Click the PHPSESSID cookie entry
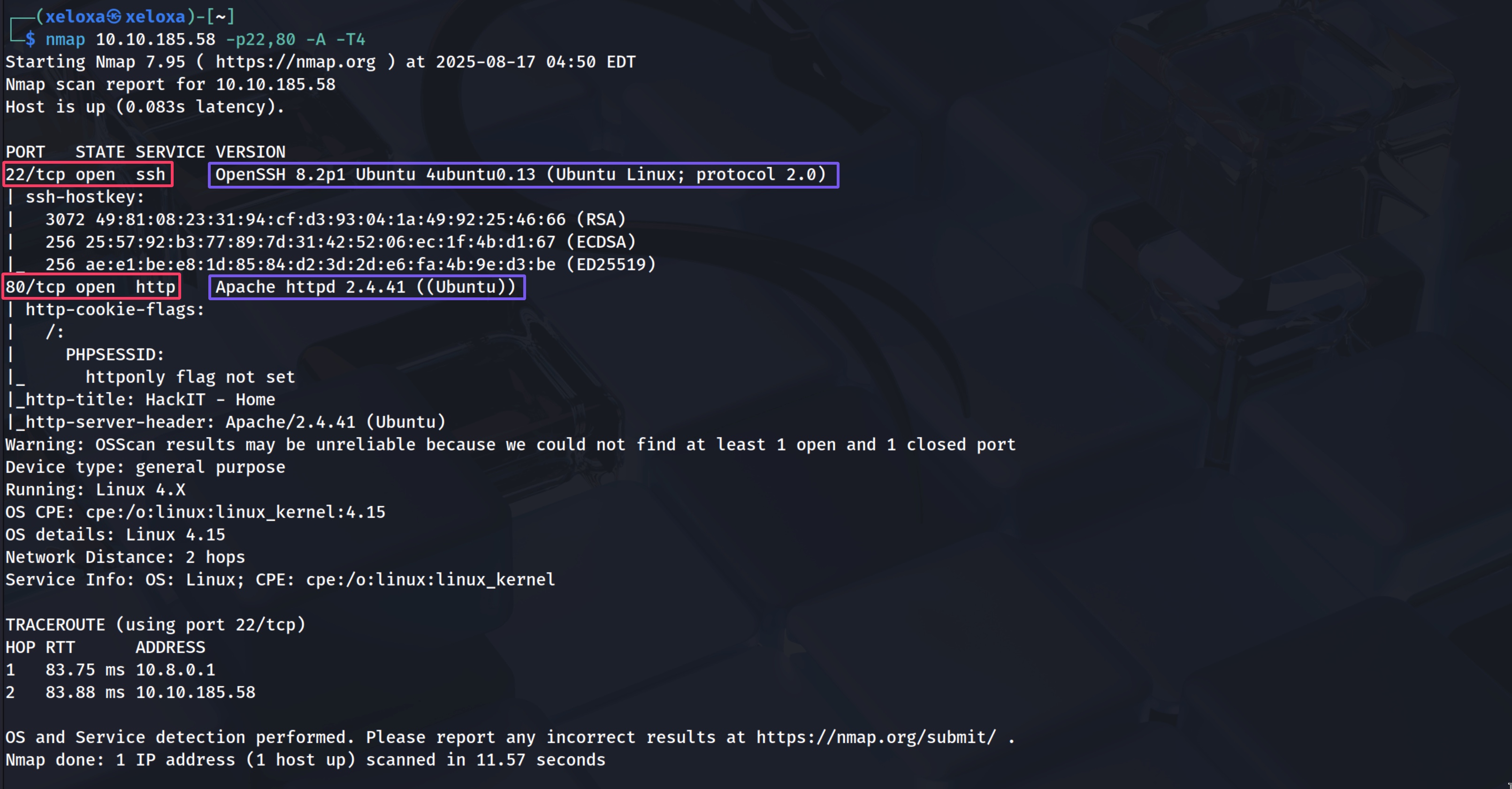Screen dimensions: 1512x789 coord(115,354)
